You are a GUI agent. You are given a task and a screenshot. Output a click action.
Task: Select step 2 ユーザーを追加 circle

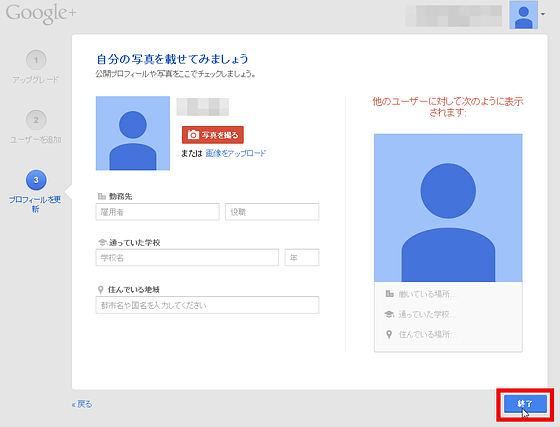36,120
